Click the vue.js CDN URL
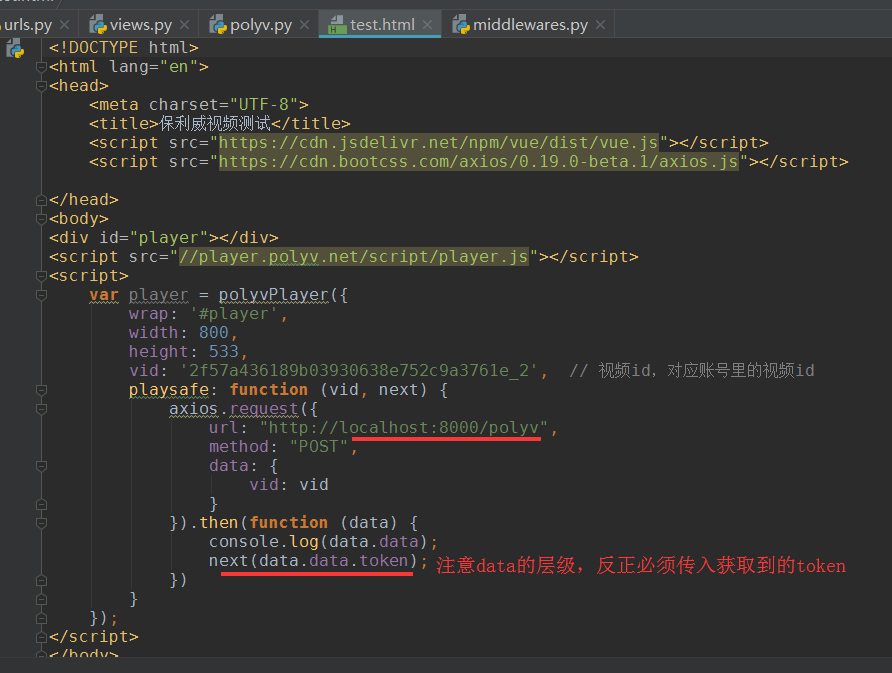The height and width of the screenshot is (673, 892). pyautogui.click(x=439, y=143)
